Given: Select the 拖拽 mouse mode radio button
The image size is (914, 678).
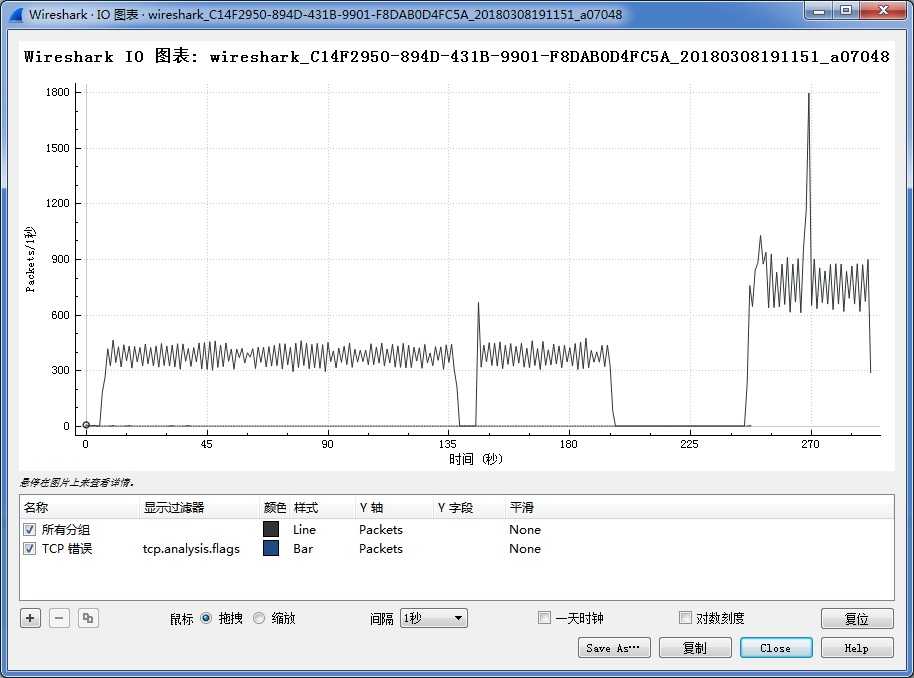Looking at the screenshot, I should [x=206, y=618].
